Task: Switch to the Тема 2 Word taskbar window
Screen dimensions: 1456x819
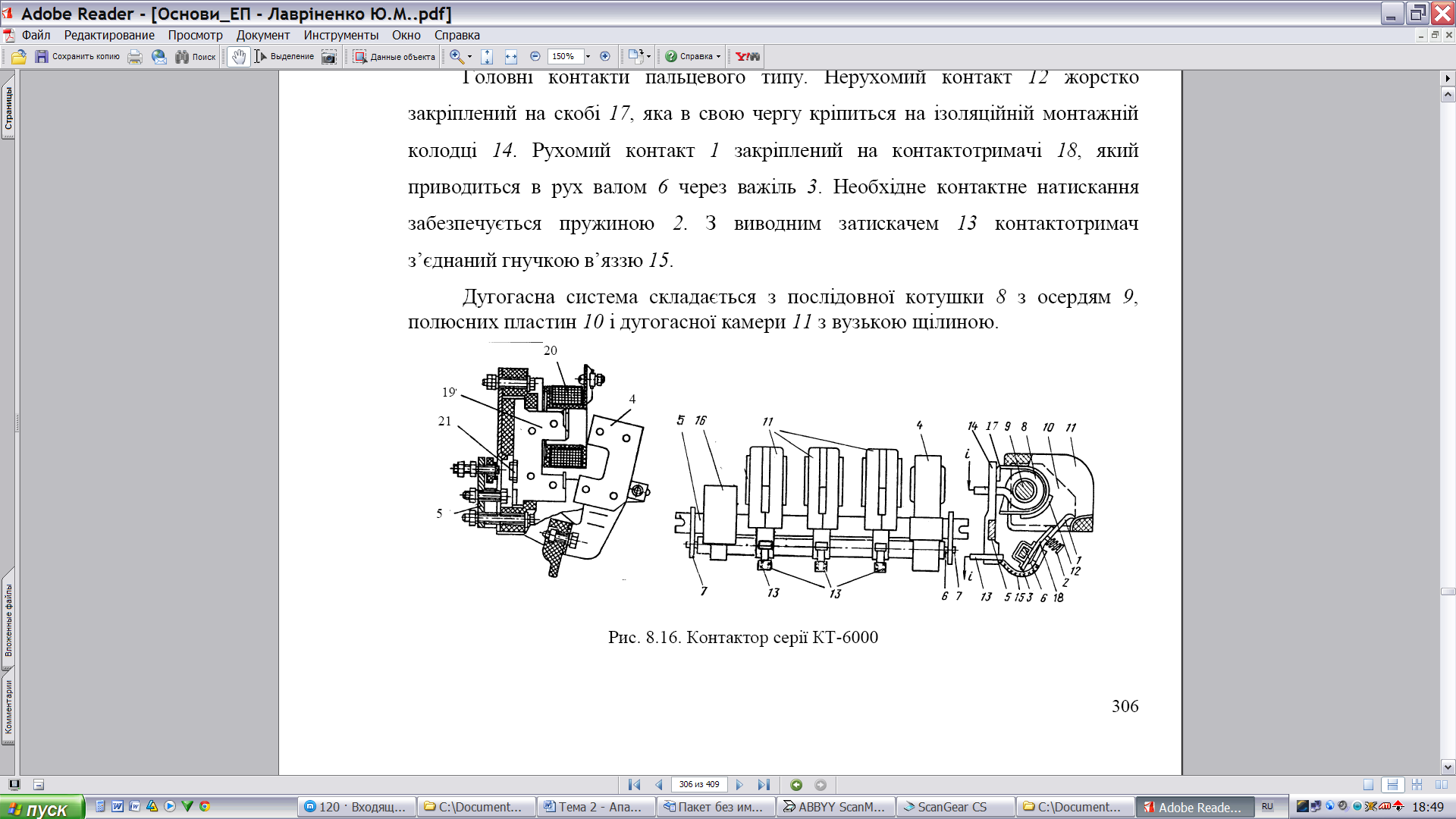Action: click(596, 807)
